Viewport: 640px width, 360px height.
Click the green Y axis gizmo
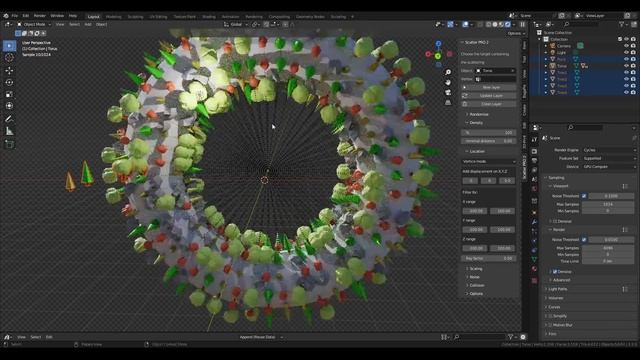tap(438, 56)
